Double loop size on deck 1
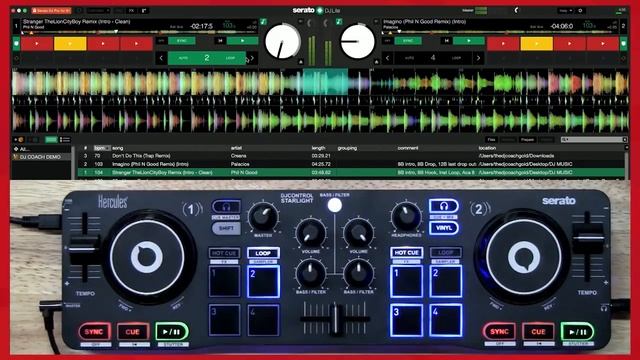Screen dimensions: 640x360 [x=252, y=58]
